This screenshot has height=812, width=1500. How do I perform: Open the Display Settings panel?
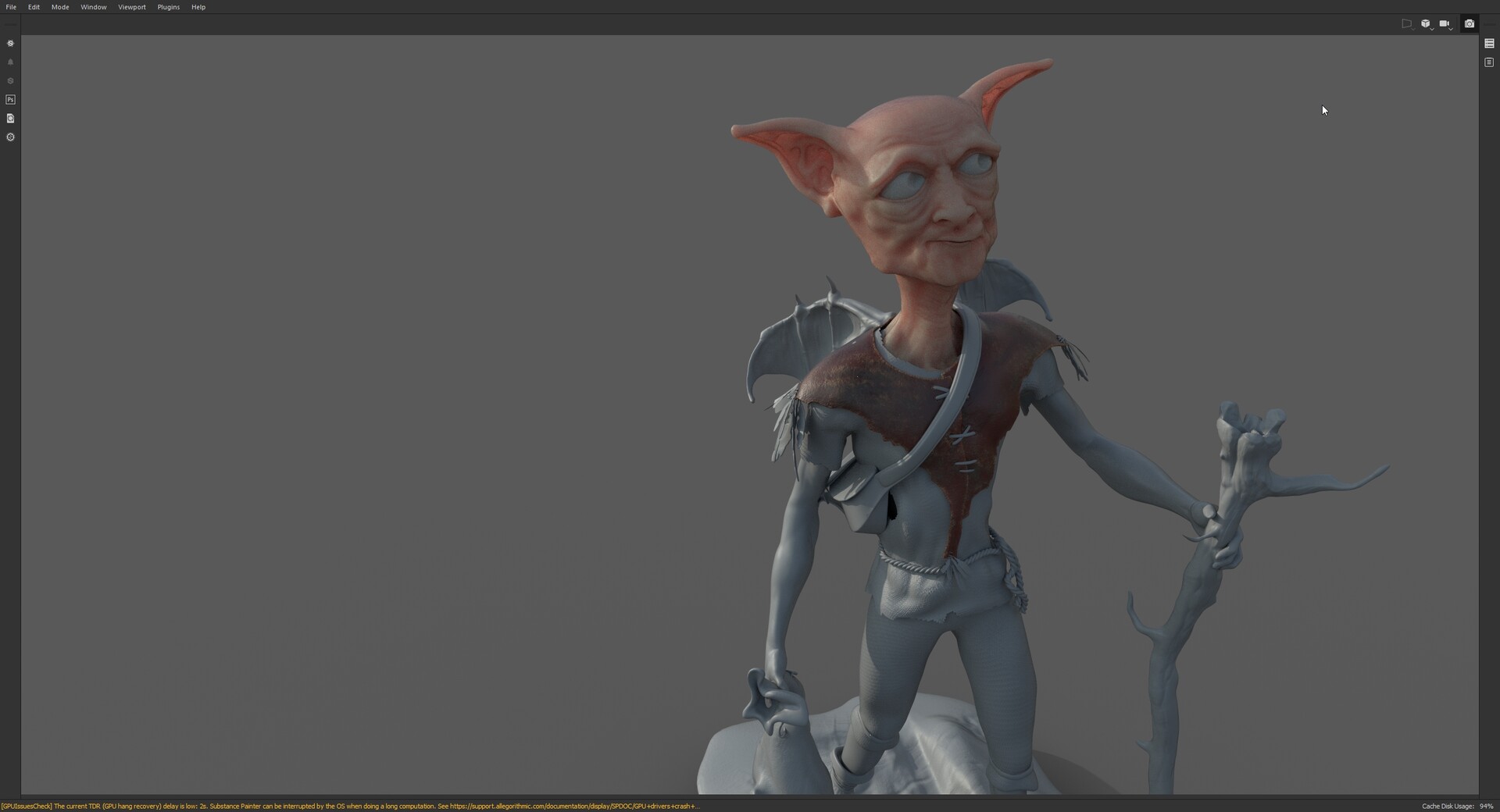pyautogui.click(x=1489, y=44)
